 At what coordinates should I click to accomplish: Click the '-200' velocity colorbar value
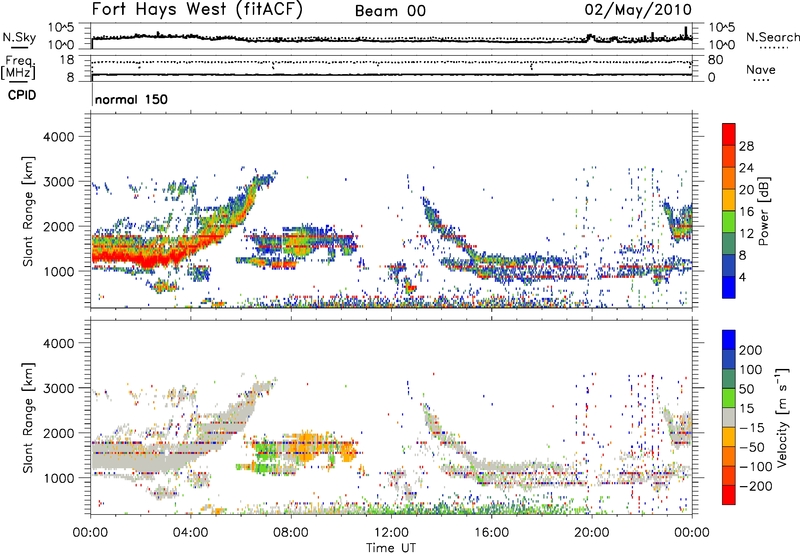coord(755,486)
